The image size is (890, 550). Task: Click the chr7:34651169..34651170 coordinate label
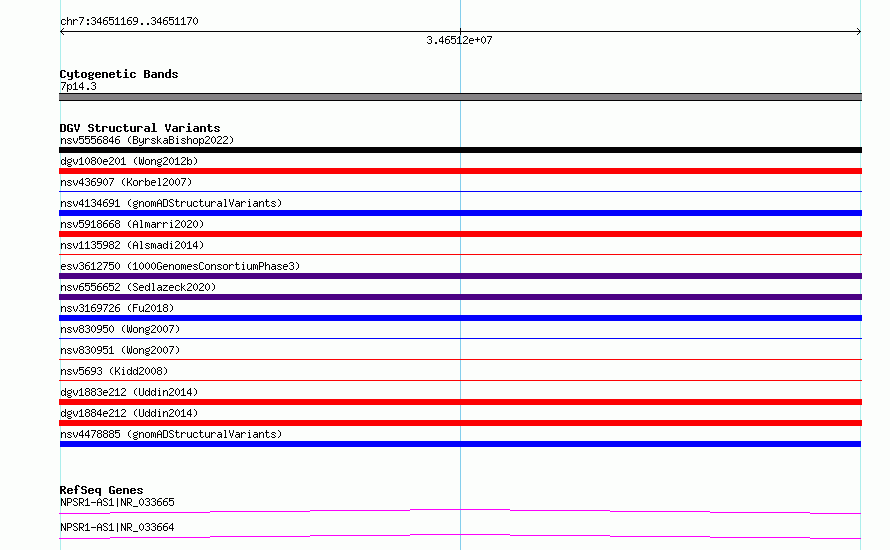[129, 21]
